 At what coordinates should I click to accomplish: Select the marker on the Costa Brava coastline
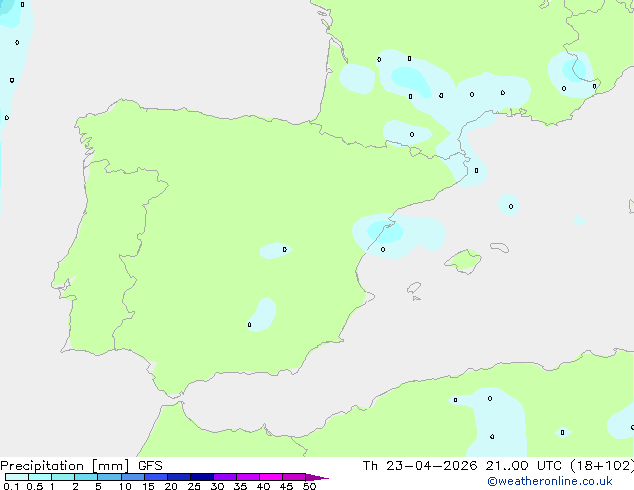tap(476, 170)
